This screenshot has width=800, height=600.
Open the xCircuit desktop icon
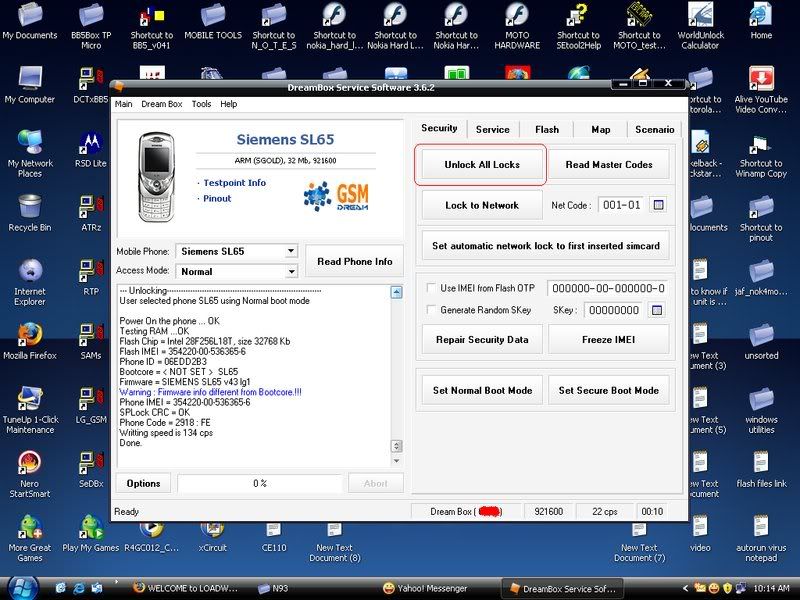click(x=213, y=539)
